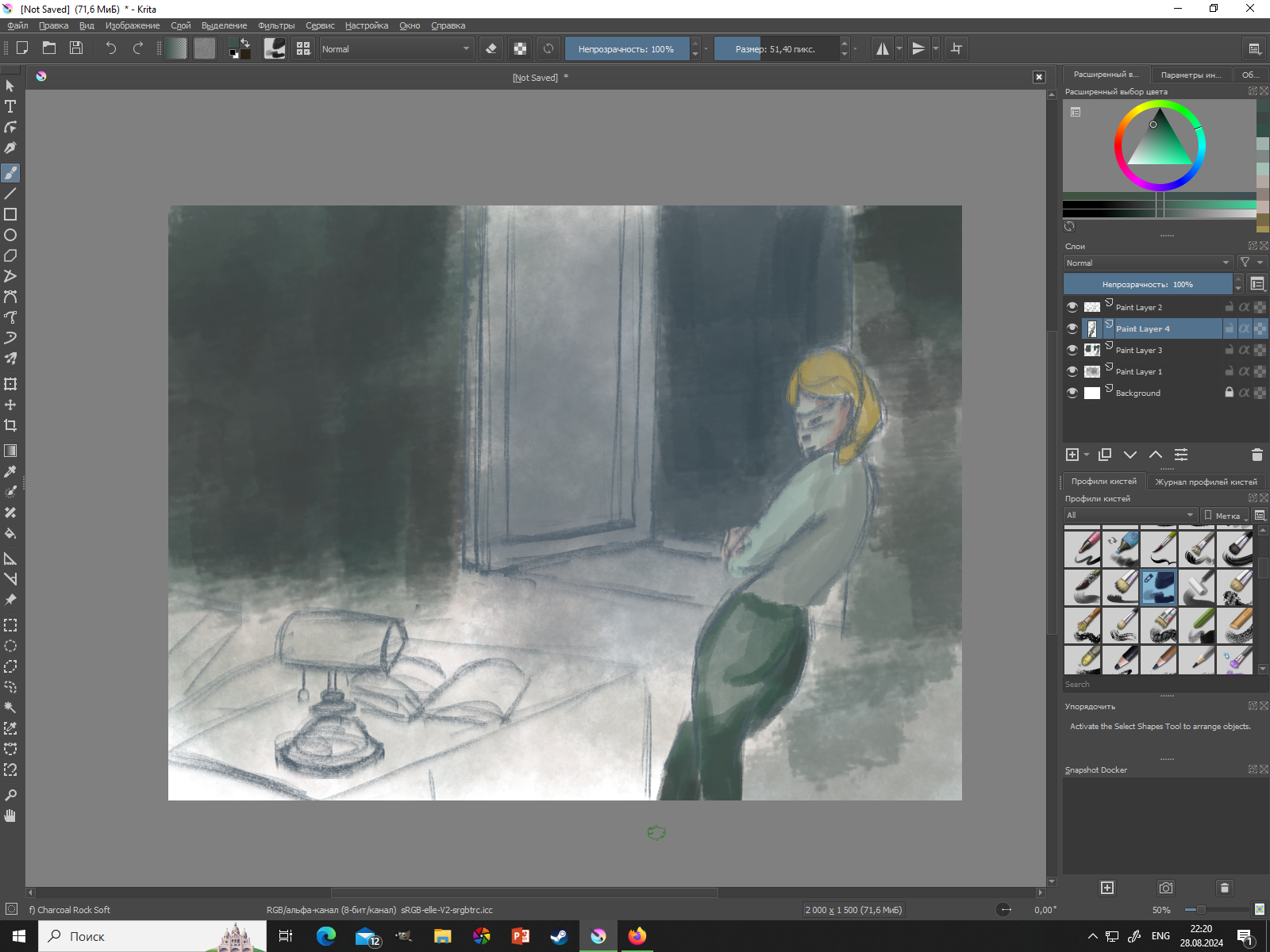Toggle eraser mode in toolbar

tap(491, 48)
